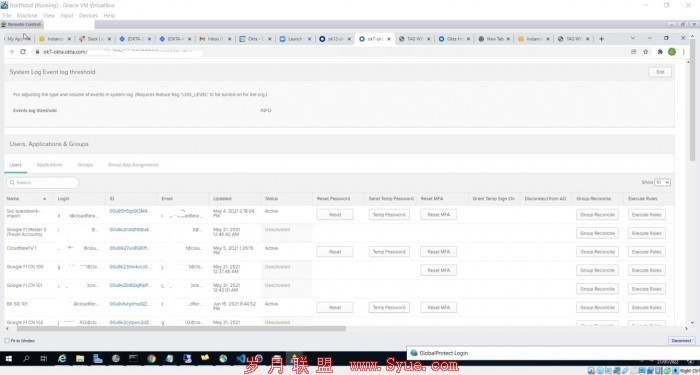Click the Disconnect button

pyautogui.click(x=682, y=341)
